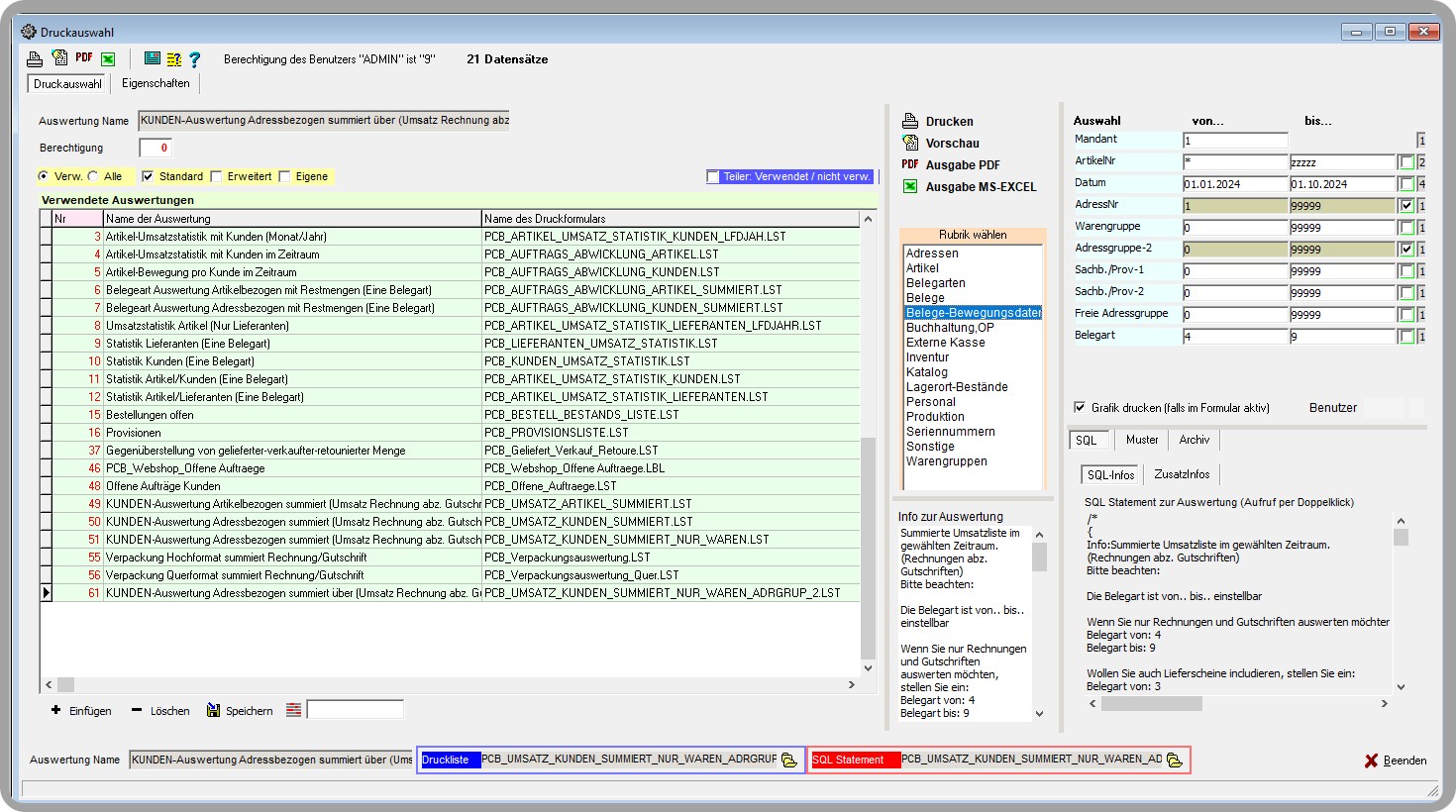
Task: Enable the Erweitert checkbox
Action: pos(217,177)
